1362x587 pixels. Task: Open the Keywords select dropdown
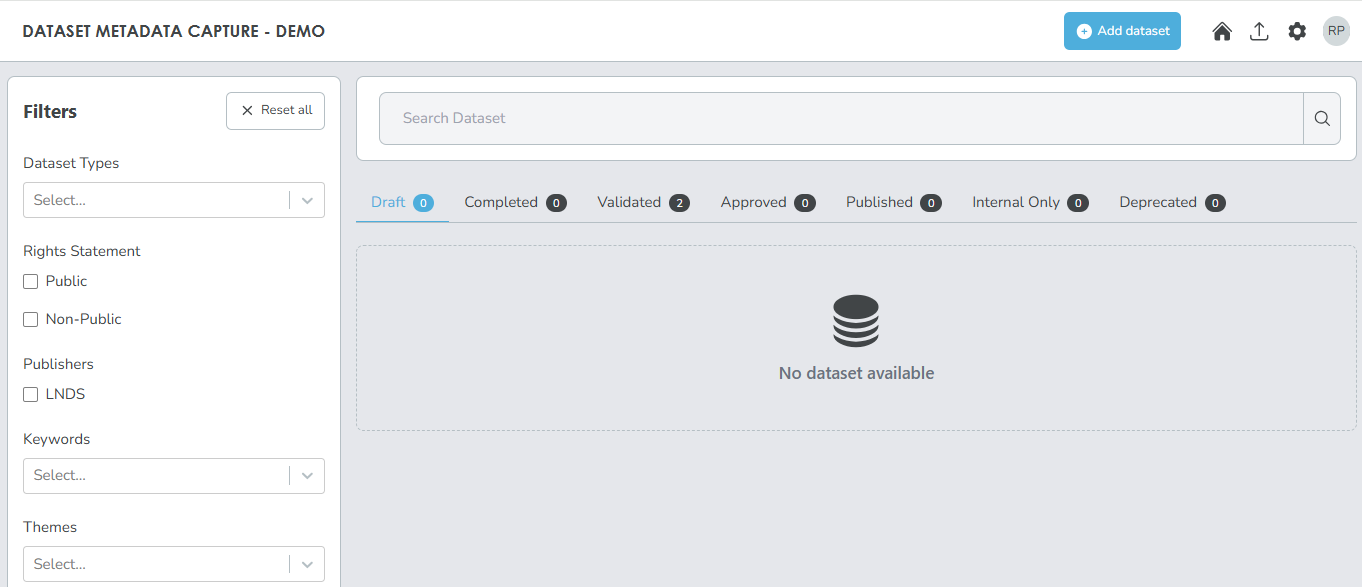(x=173, y=476)
